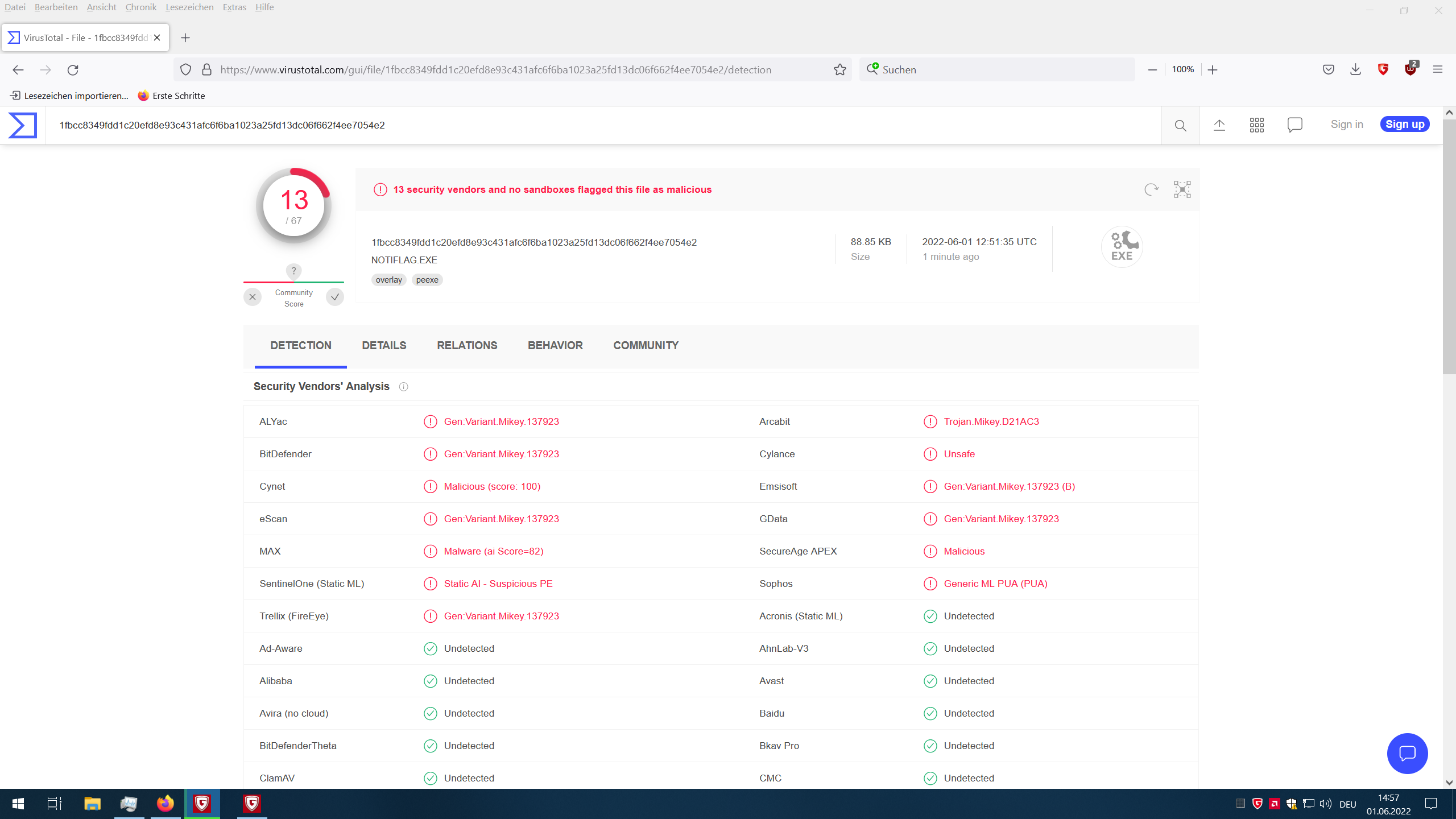
Task: Click the Firefox taskbar icon
Action: click(x=166, y=803)
